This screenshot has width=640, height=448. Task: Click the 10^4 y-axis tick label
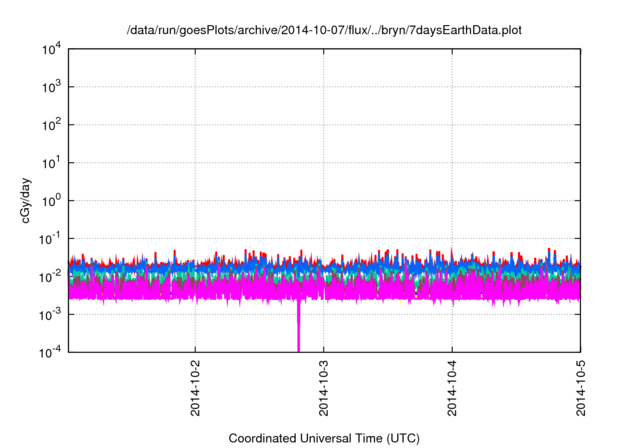point(52,50)
